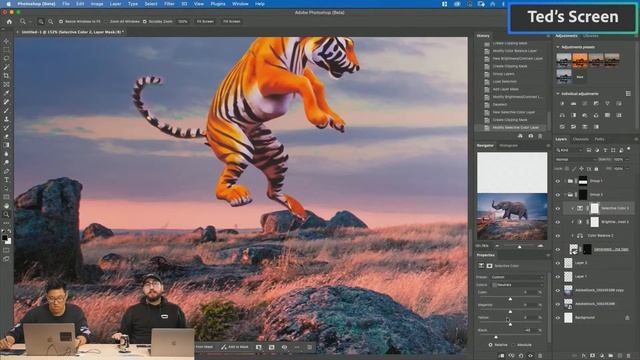Click More under adjustment presets

pos(580,76)
